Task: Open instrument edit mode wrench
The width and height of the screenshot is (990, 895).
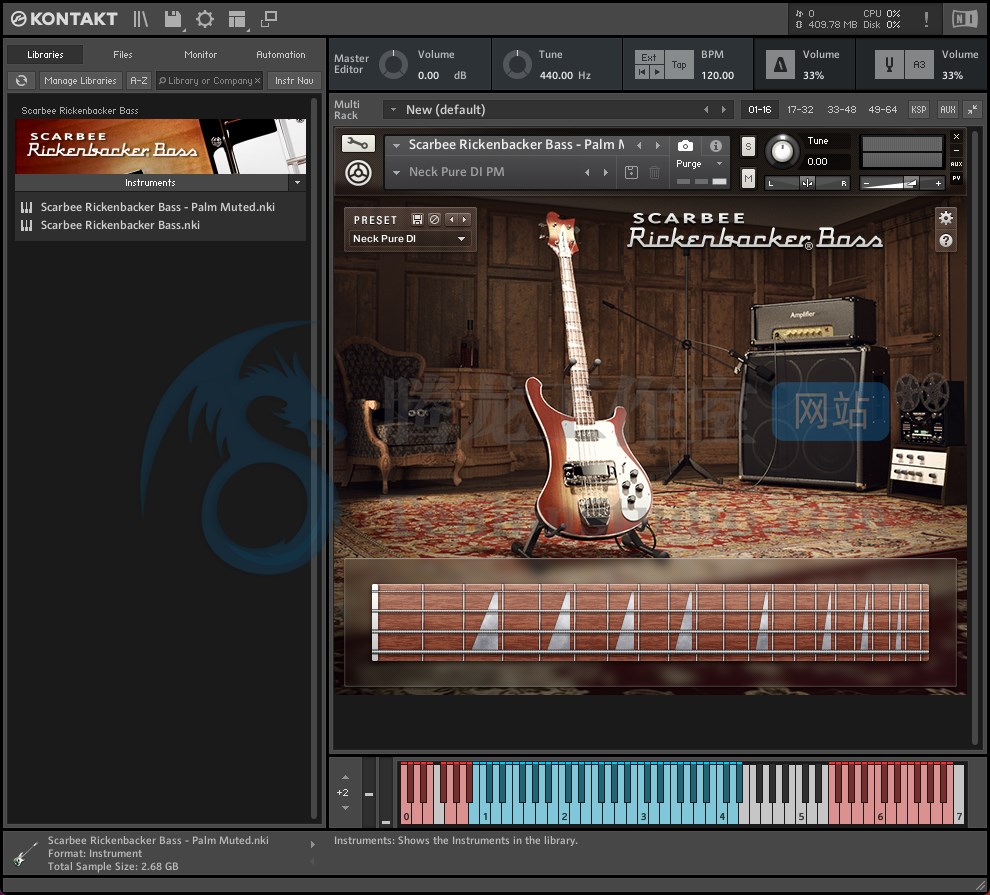Action: (358, 144)
